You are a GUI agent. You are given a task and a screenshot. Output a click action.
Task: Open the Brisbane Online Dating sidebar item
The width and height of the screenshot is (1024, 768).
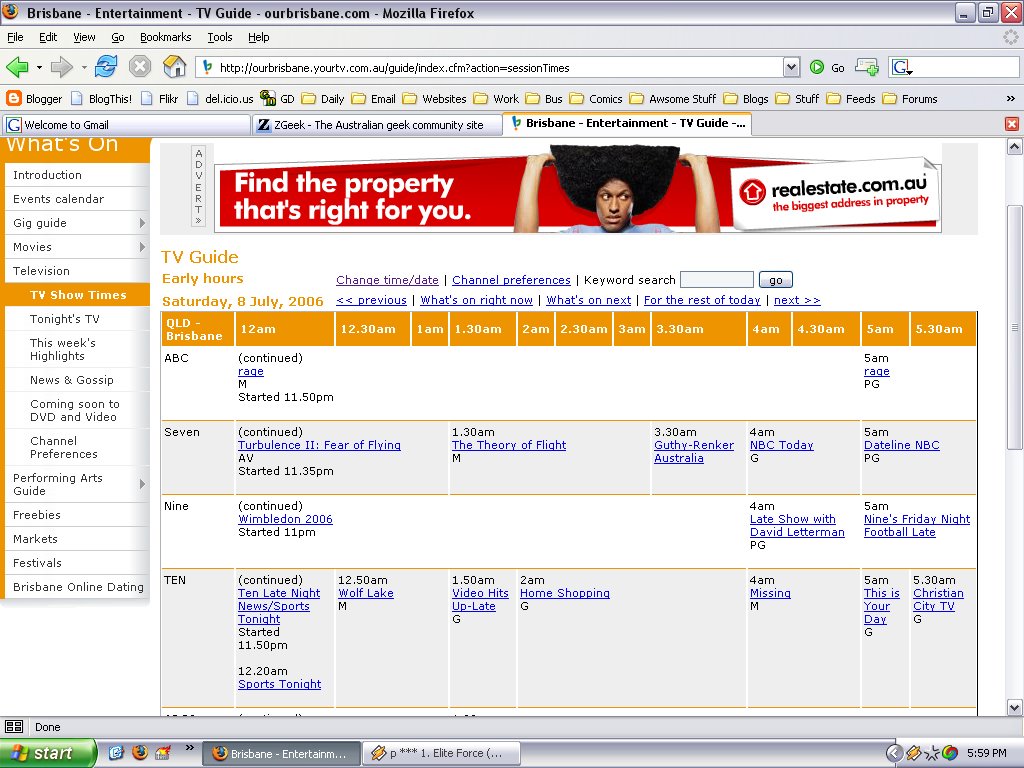click(x=77, y=587)
